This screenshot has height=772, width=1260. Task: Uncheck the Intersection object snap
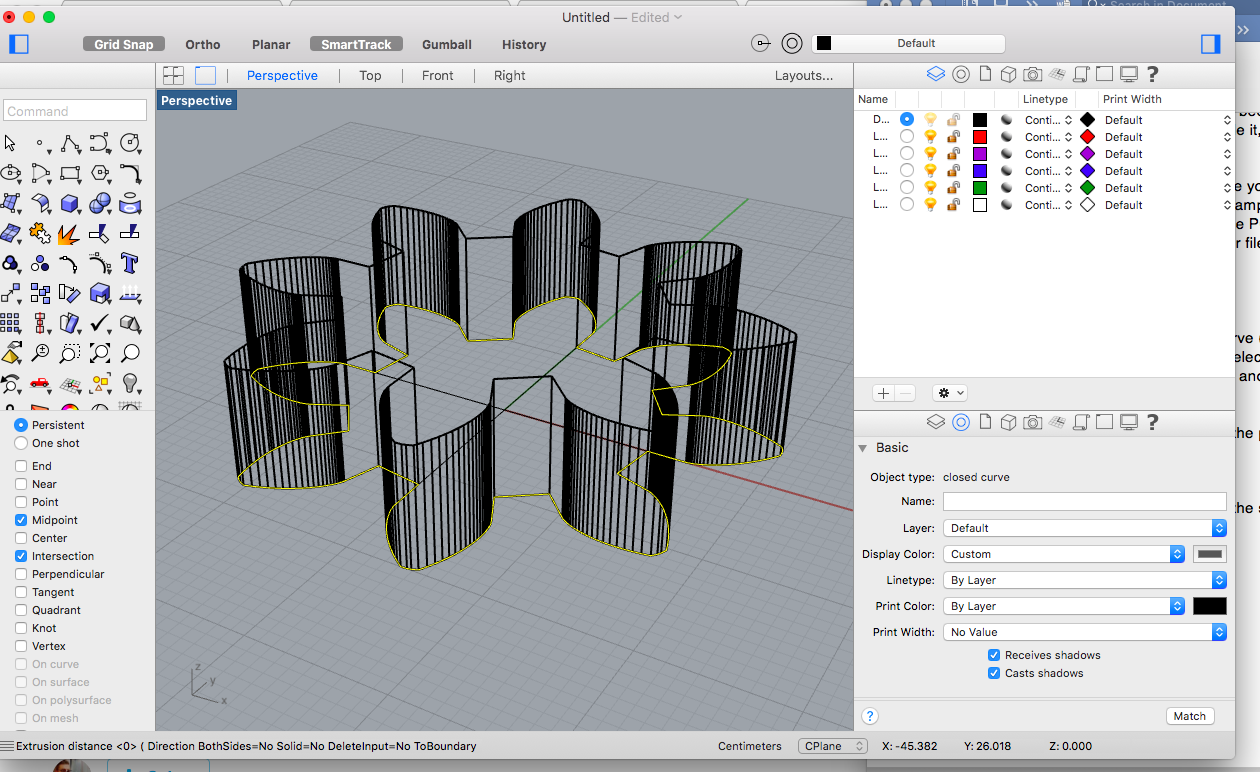tap(21, 556)
